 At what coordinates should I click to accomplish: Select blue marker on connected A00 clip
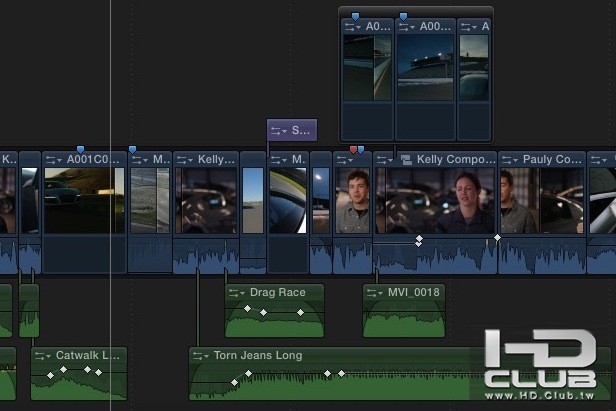point(403,17)
